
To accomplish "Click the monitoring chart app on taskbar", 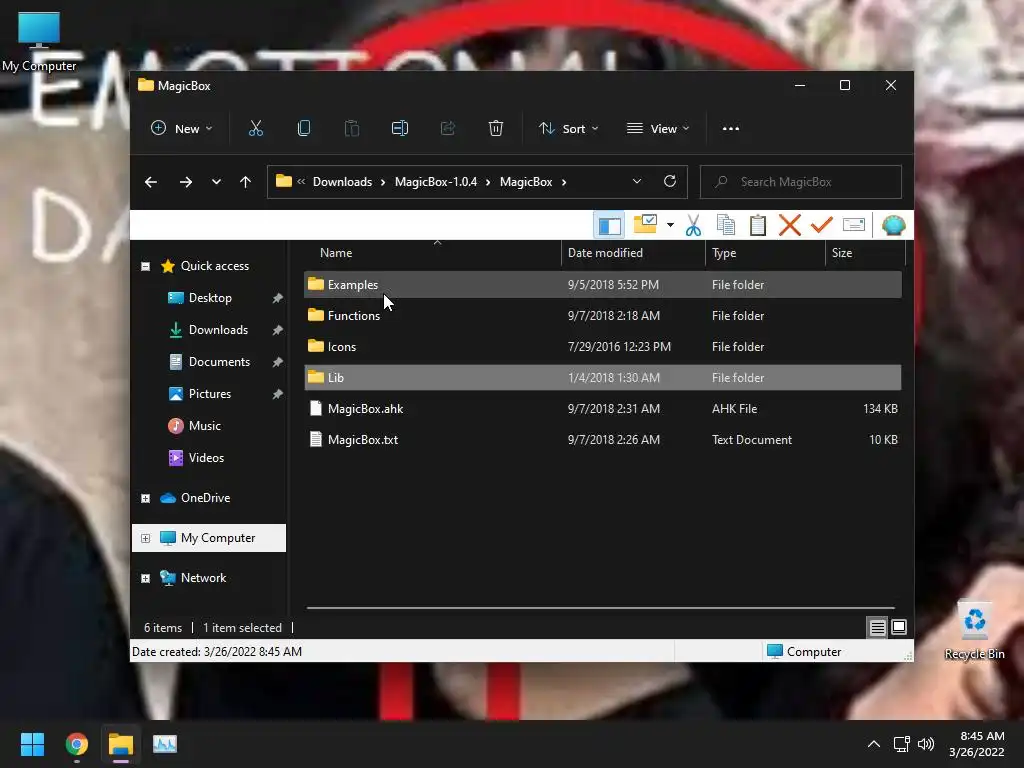I will pyautogui.click(x=165, y=744).
